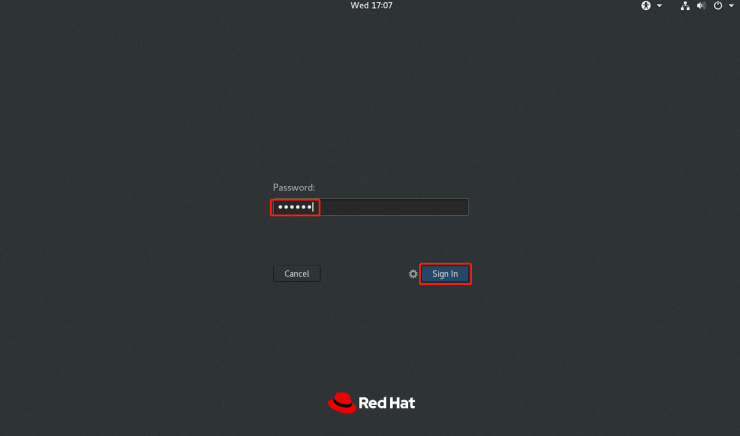Image resolution: width=740 pixels, height=436 pixels.
Task: Open the Wed 17:07 clock menu
Action: point(371,6)
